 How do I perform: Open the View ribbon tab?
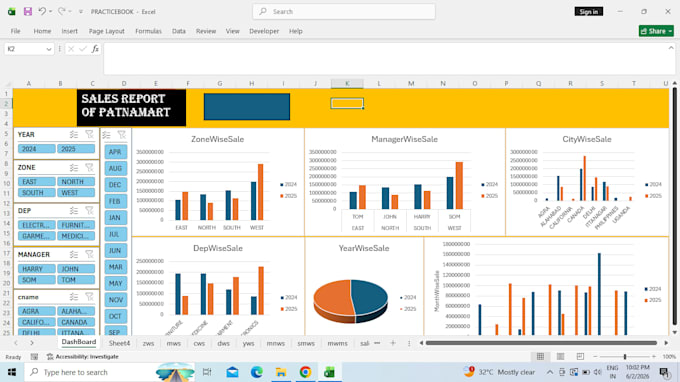(232, 31)
